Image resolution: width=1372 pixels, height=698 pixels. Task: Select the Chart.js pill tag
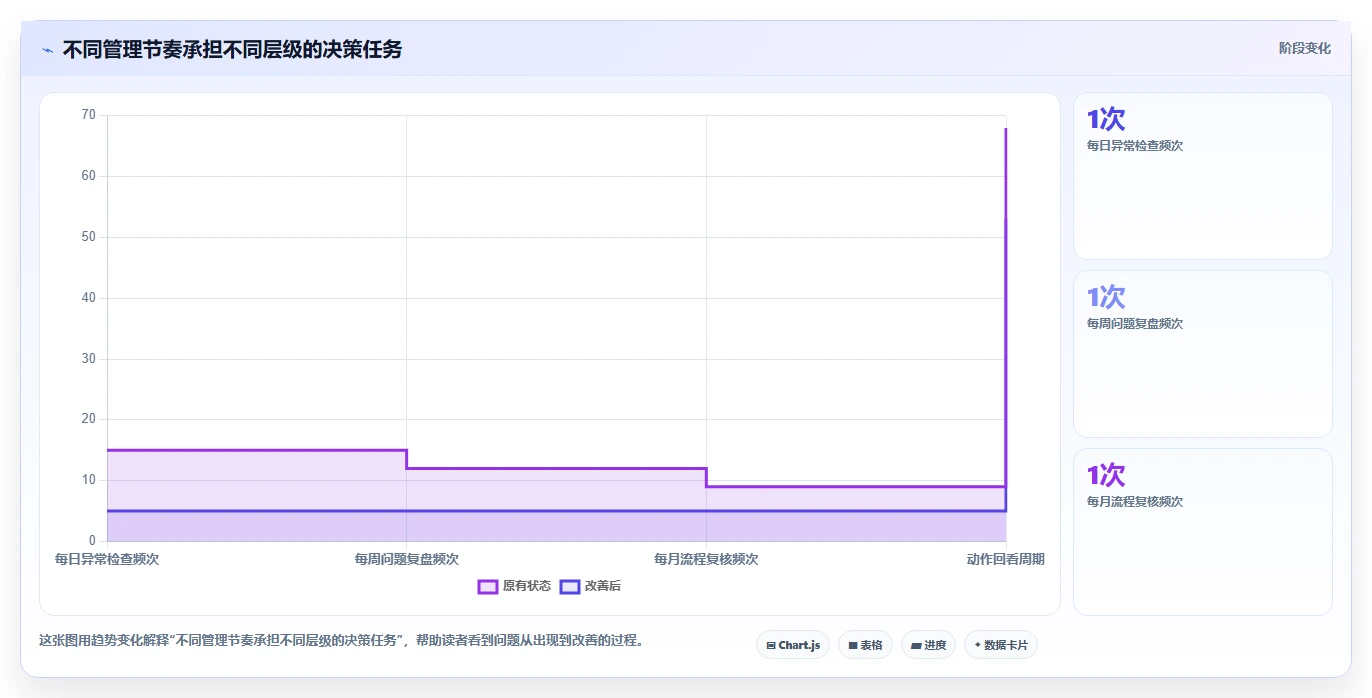(x=793, y=645)
